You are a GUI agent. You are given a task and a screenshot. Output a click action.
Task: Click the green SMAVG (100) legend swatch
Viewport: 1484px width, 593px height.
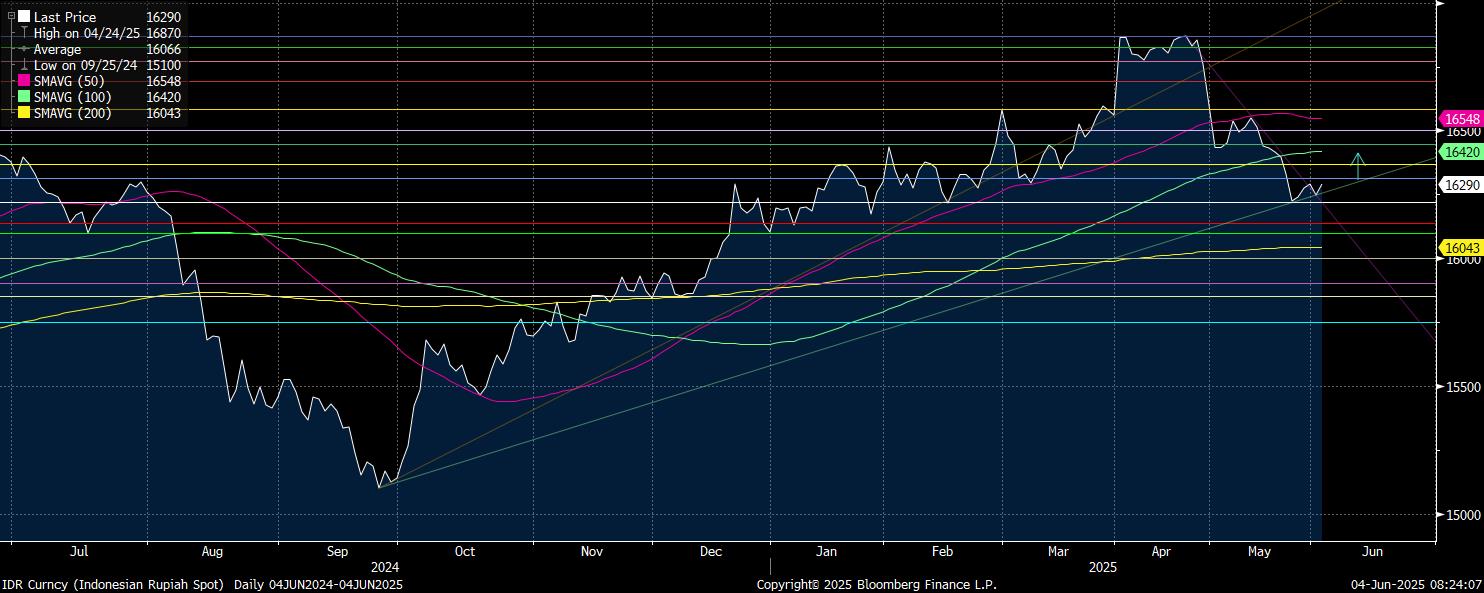tap(24, 97)
